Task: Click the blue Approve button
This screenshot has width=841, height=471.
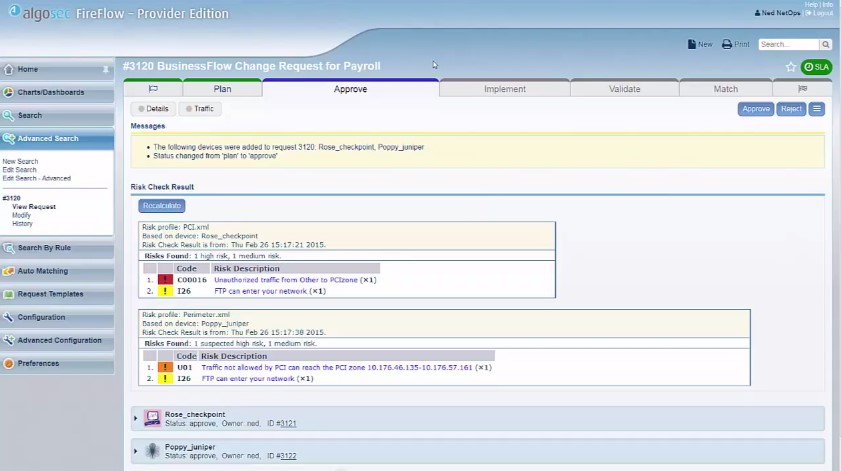Action: click(x=756, y=109)
